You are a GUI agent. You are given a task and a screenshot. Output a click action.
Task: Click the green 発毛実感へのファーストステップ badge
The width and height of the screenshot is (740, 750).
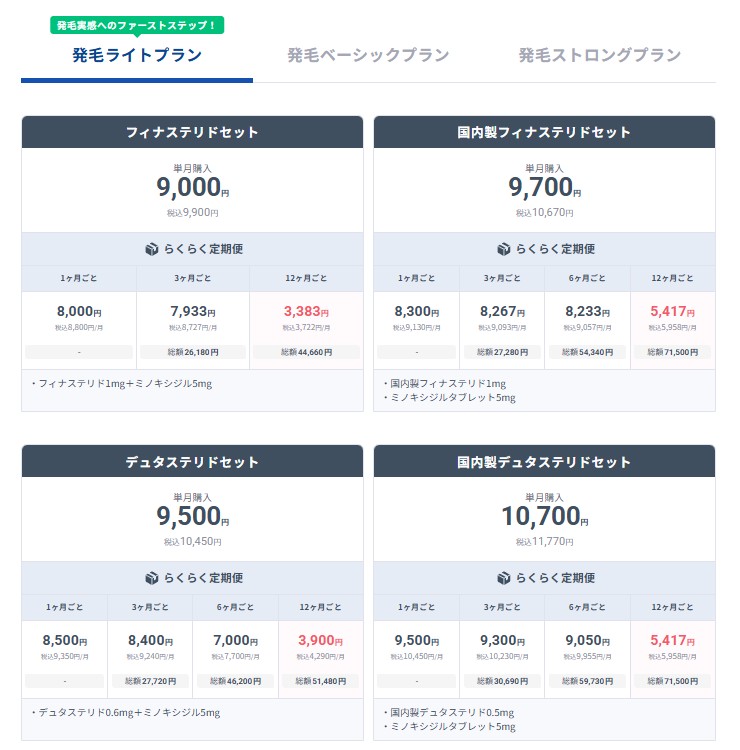137,25
